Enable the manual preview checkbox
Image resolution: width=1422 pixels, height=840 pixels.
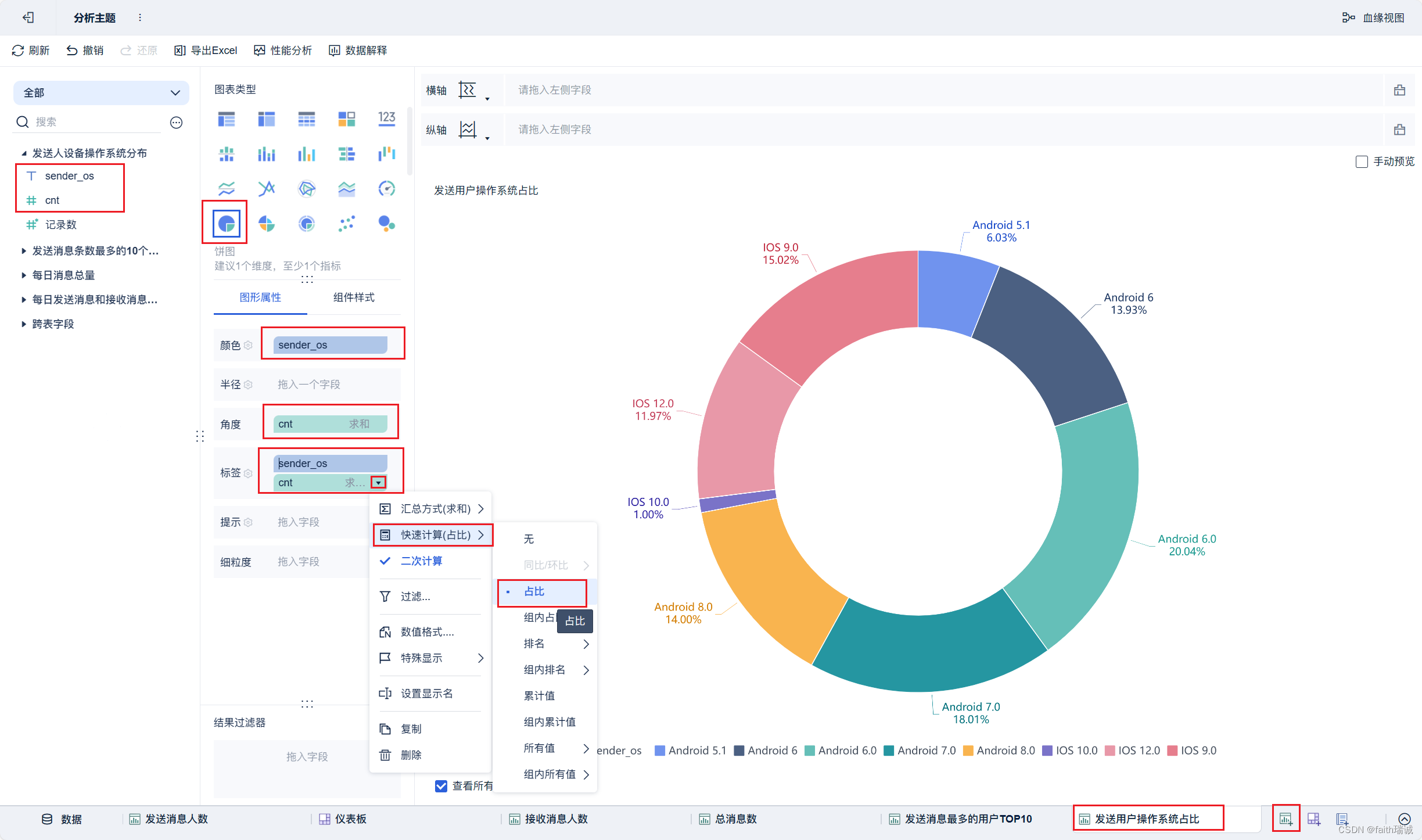coord(1362,161)
